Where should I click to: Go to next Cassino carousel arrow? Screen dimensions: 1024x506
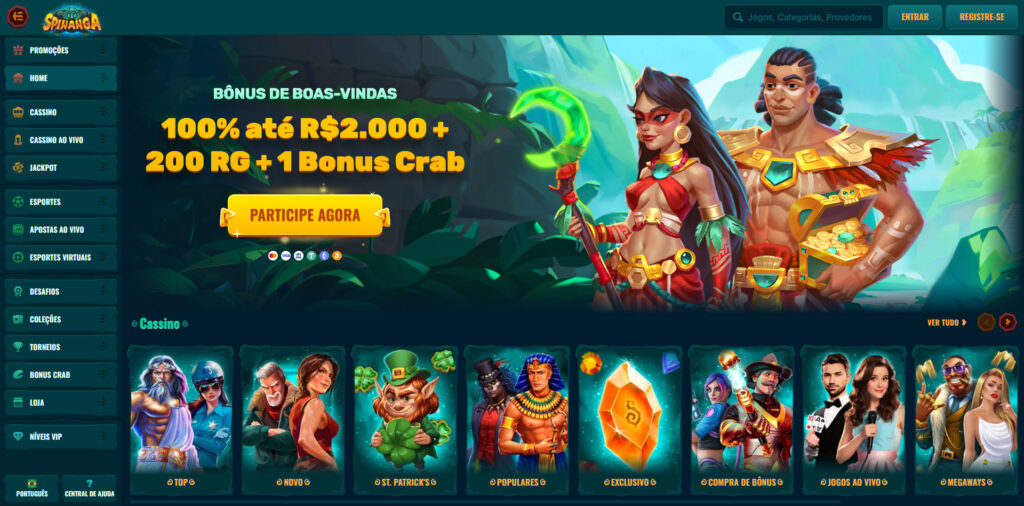point(1008,322)
